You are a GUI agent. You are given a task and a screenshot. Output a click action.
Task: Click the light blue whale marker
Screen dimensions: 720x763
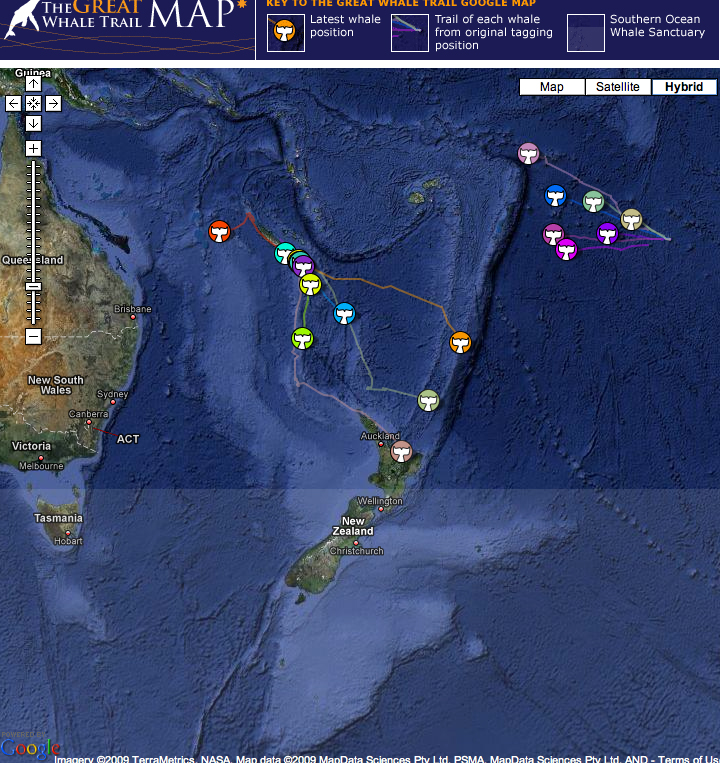[344, 313]
